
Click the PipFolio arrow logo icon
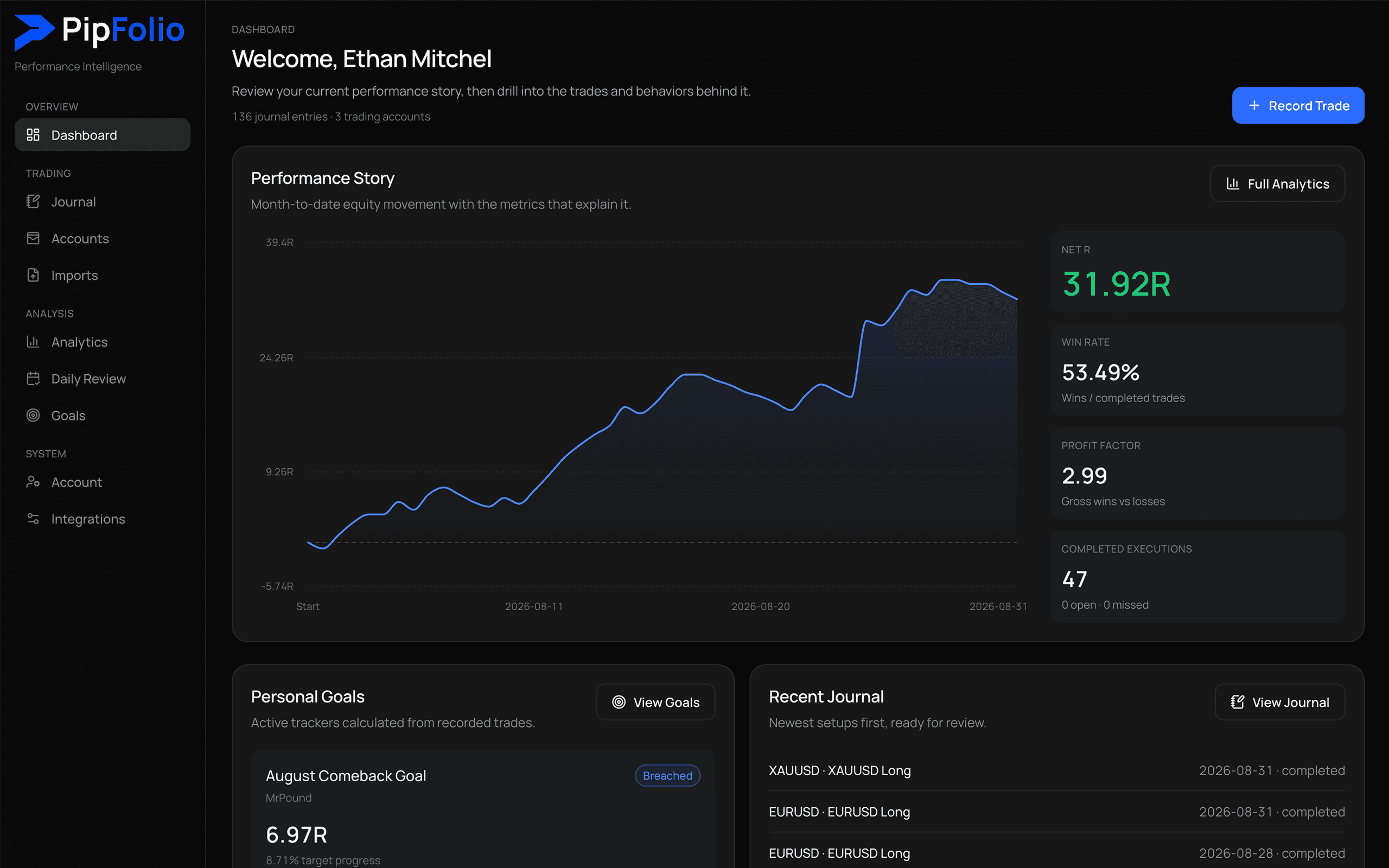pos(34,32)
